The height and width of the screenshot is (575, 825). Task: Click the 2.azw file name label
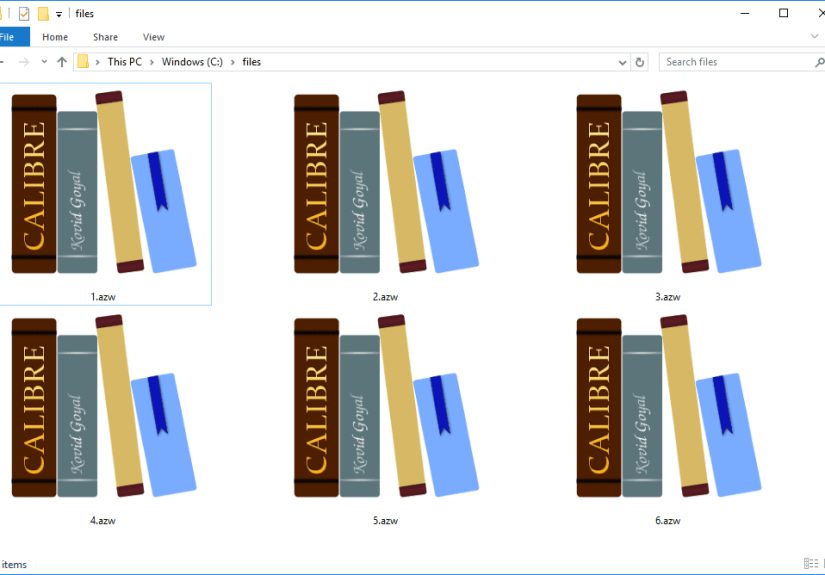386,297
